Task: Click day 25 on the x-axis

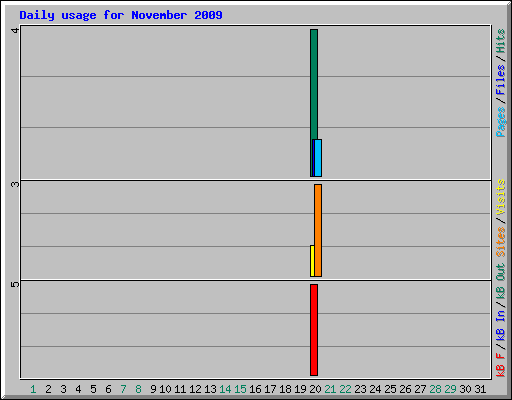Action: [x=390, y=389]
